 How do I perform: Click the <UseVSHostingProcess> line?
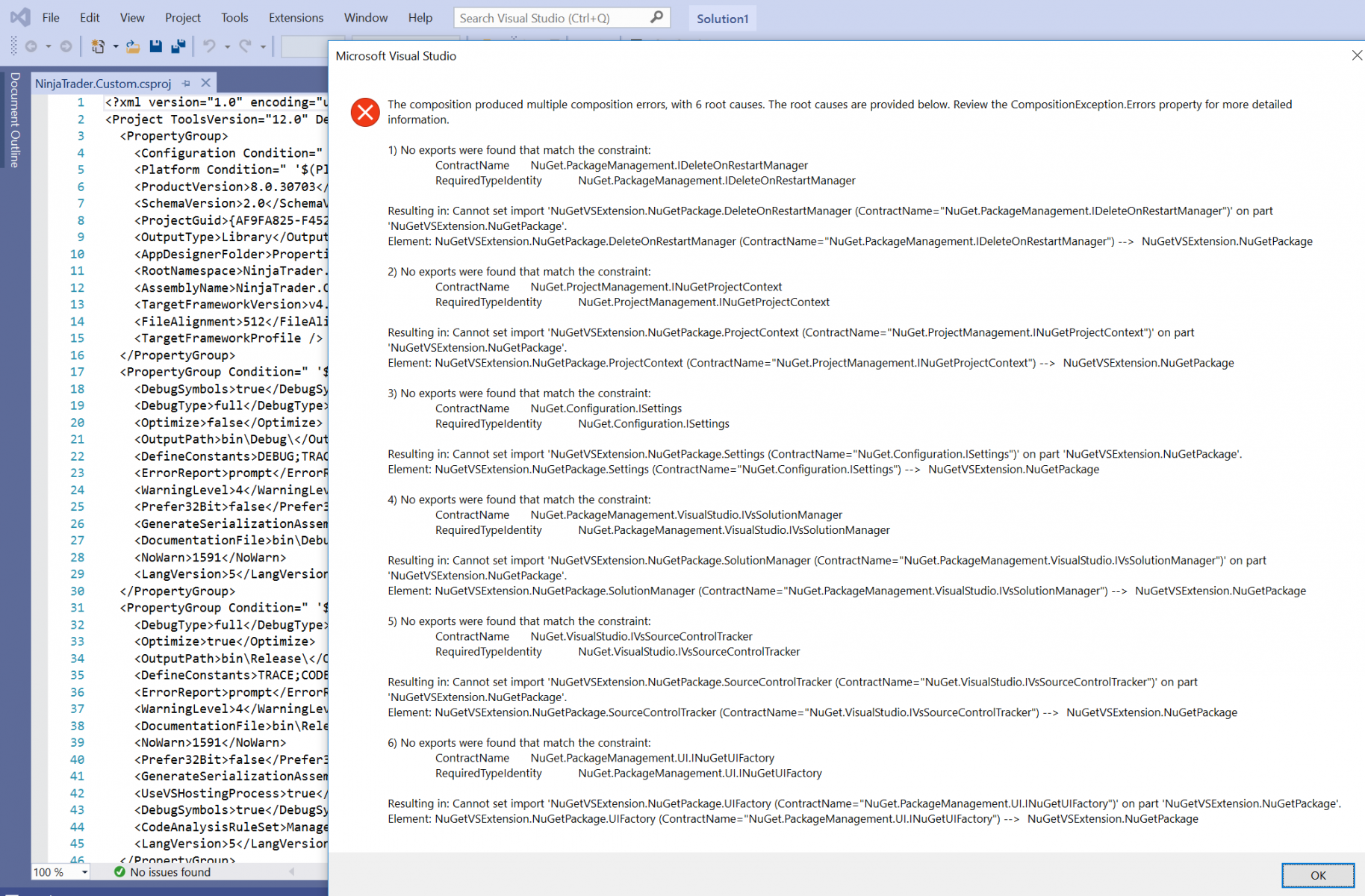[231, 793]
